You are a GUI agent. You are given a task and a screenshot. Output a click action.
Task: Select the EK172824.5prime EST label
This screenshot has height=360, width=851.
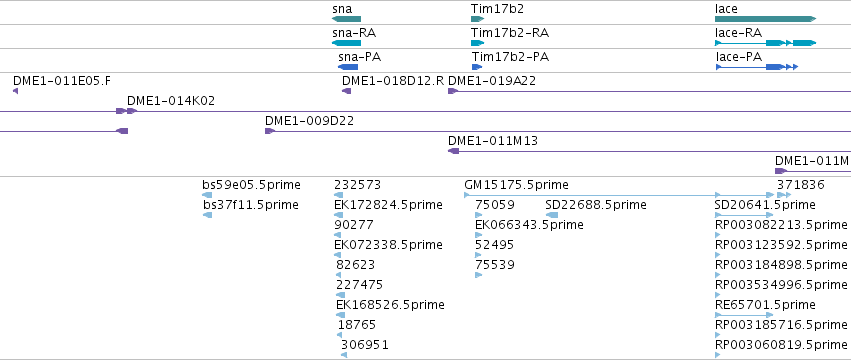[389, 205]
